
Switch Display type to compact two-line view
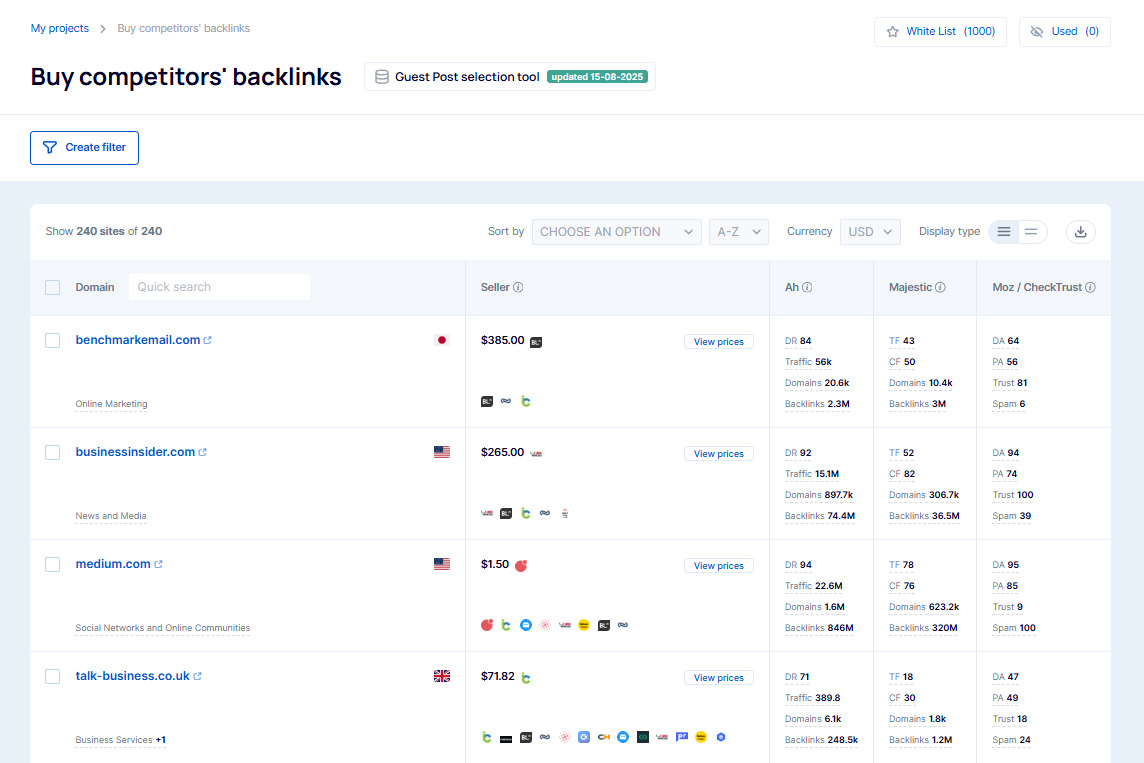tap(1031, 232)
